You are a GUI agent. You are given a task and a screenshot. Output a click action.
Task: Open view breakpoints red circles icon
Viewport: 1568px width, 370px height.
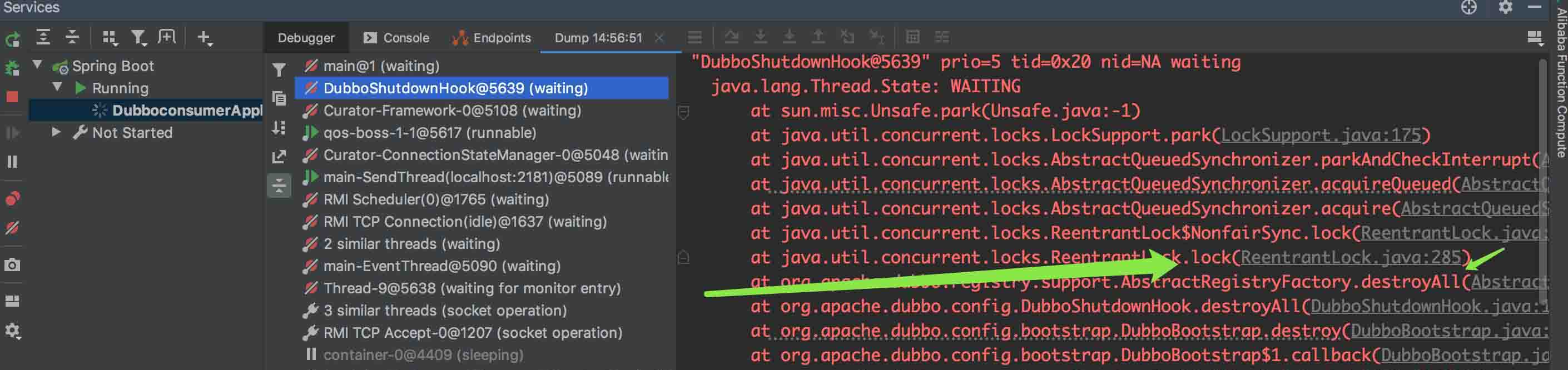click(x=12, y=198)
